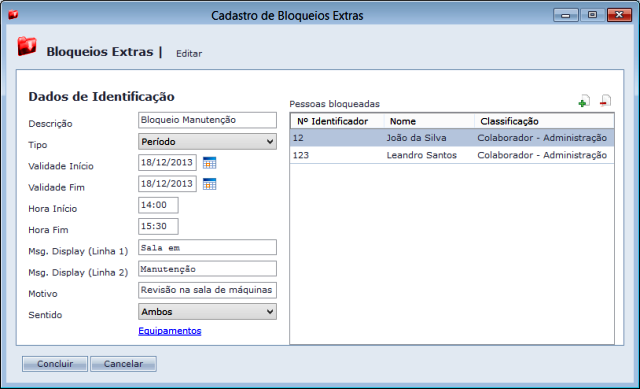
Task: Click Classificação cell of Leandro Santos
Action: pyautogui.click(x=542, y=155)
